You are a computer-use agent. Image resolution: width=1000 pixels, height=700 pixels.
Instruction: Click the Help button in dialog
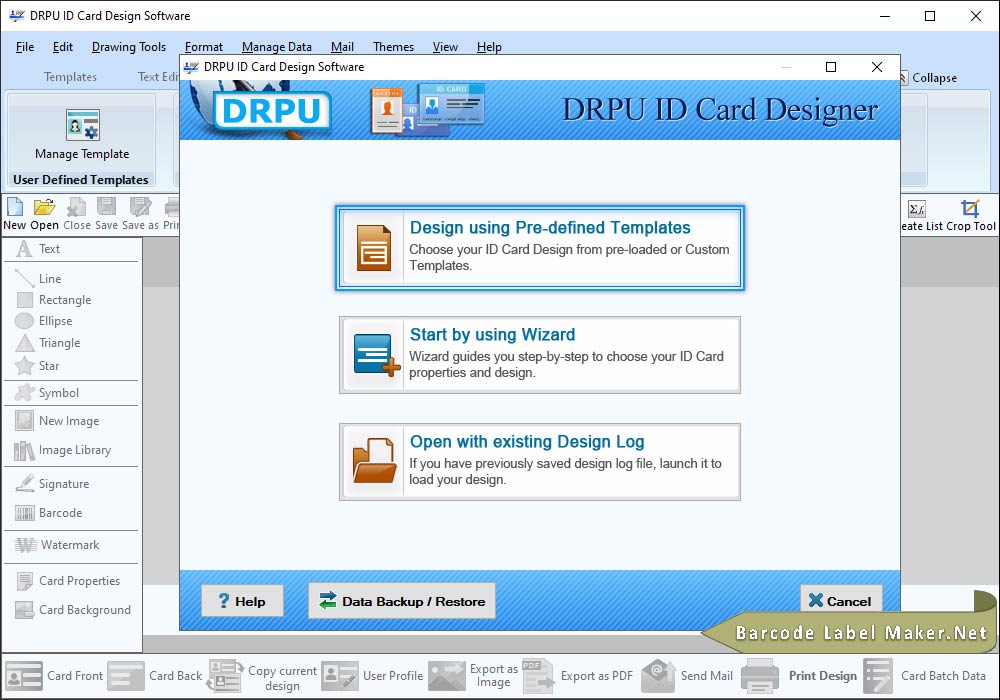(x=242, y=601)
